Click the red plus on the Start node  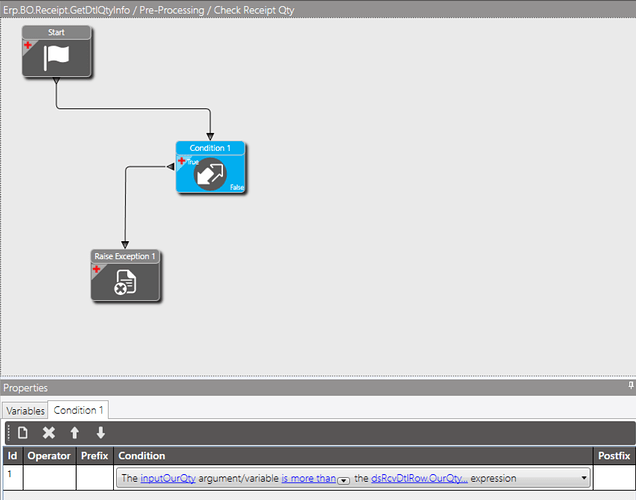[x=28, y=45]
